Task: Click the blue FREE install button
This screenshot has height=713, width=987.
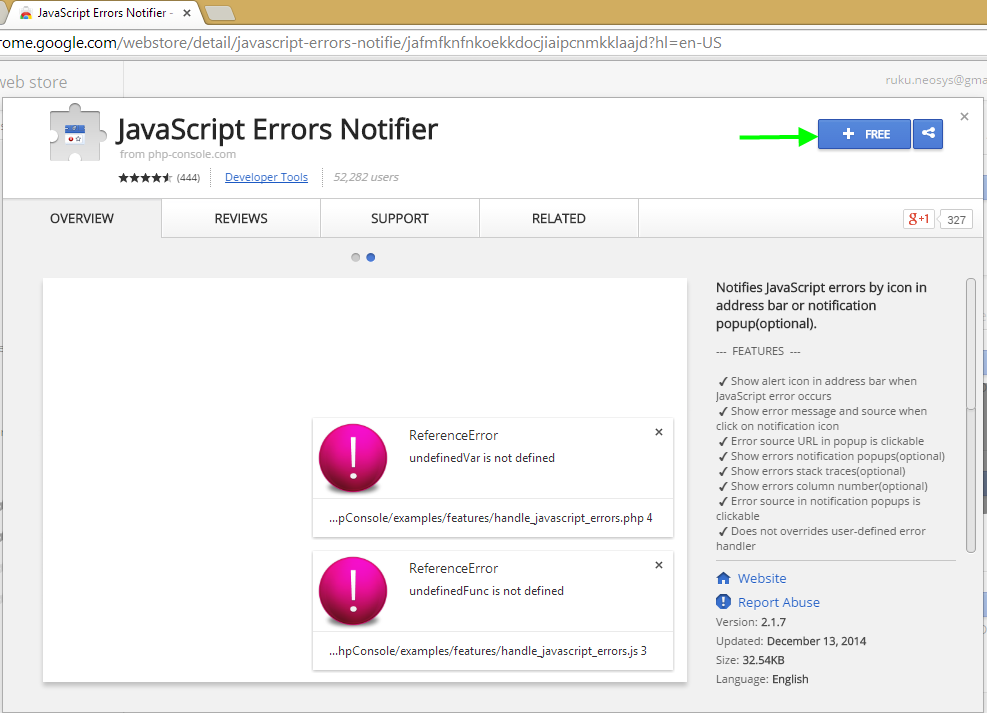Action: click(x=864, y=134)
